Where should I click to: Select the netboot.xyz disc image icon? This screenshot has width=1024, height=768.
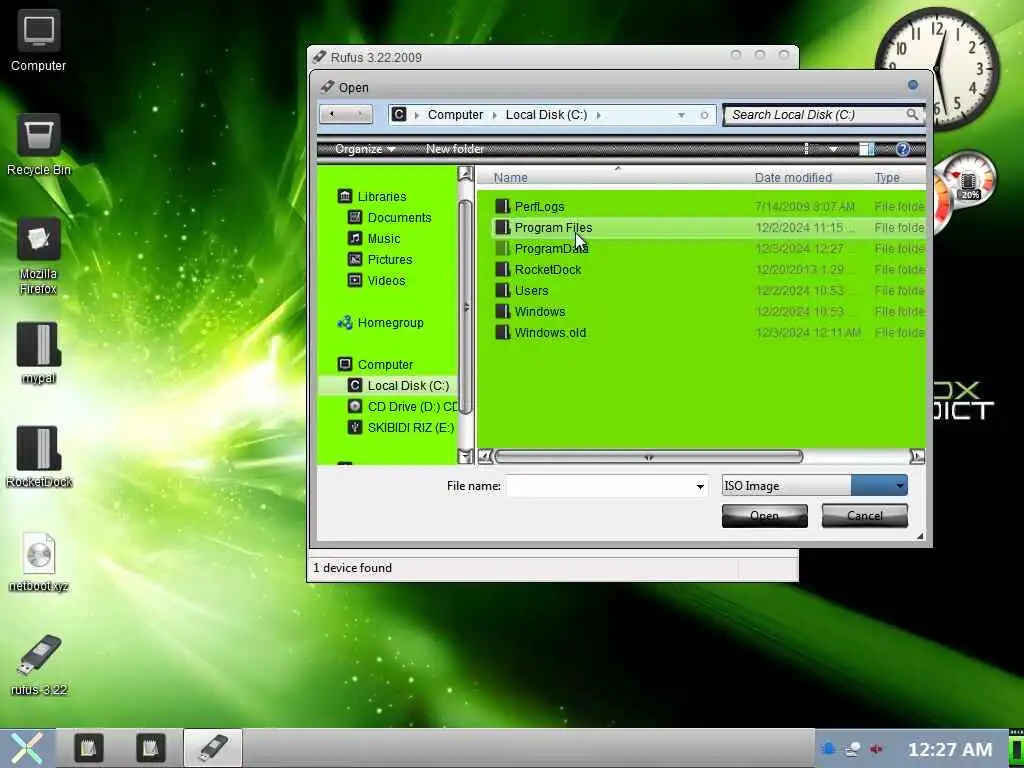tap(39, 562)
